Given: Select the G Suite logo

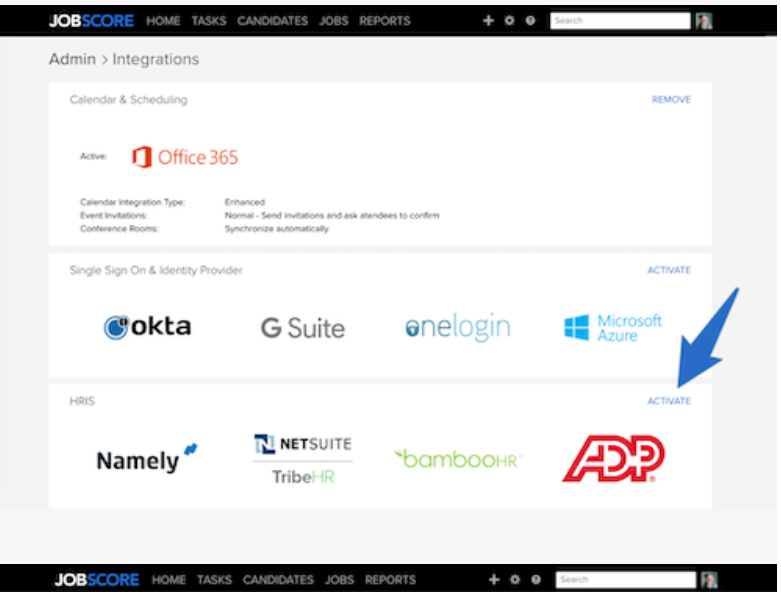Looking at the screenshot, I should (303, 328).
